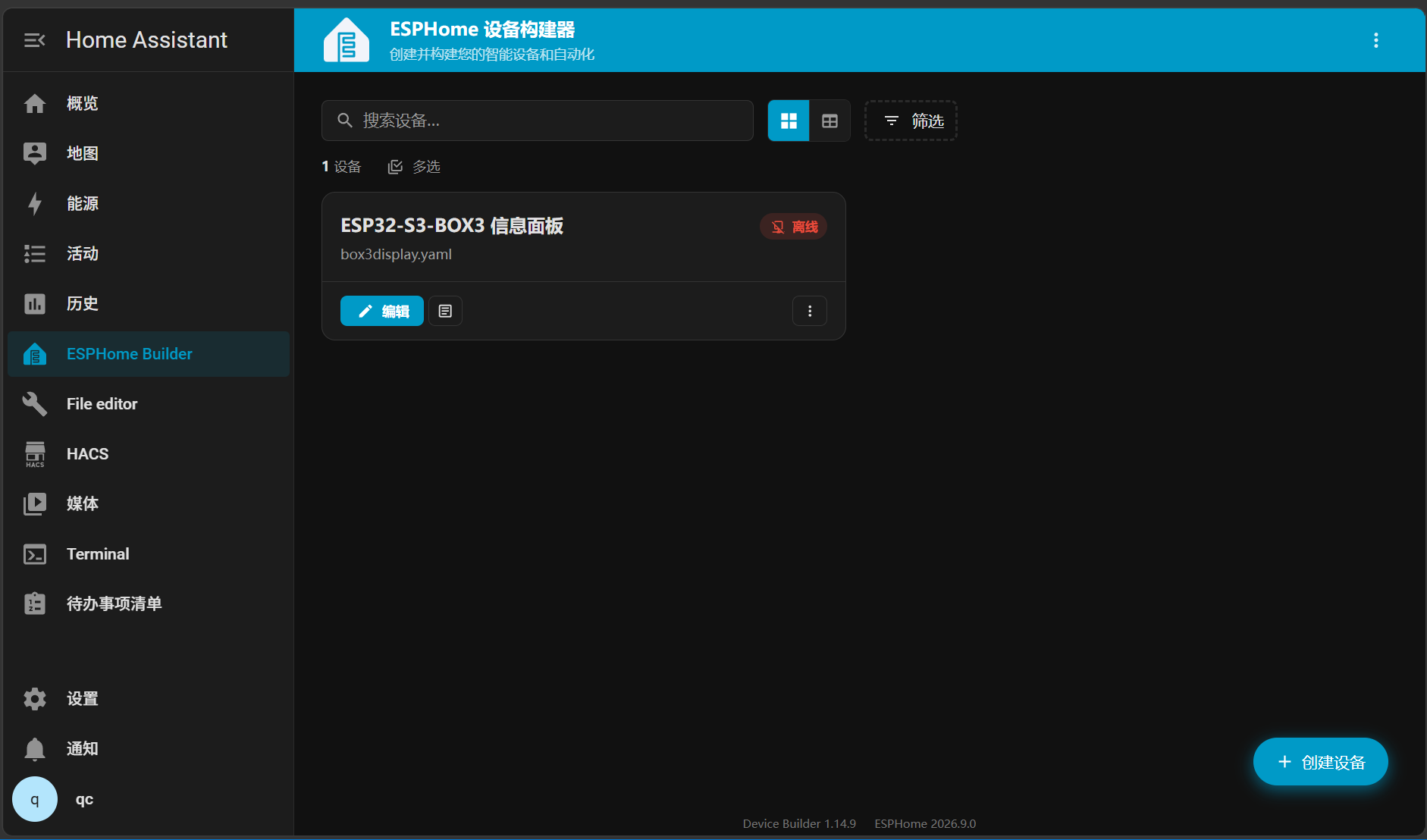The width and height of the screenshot is (1427, 840).
Task: Click the 1 设备 device count label
Action: [x=341, y=167]
